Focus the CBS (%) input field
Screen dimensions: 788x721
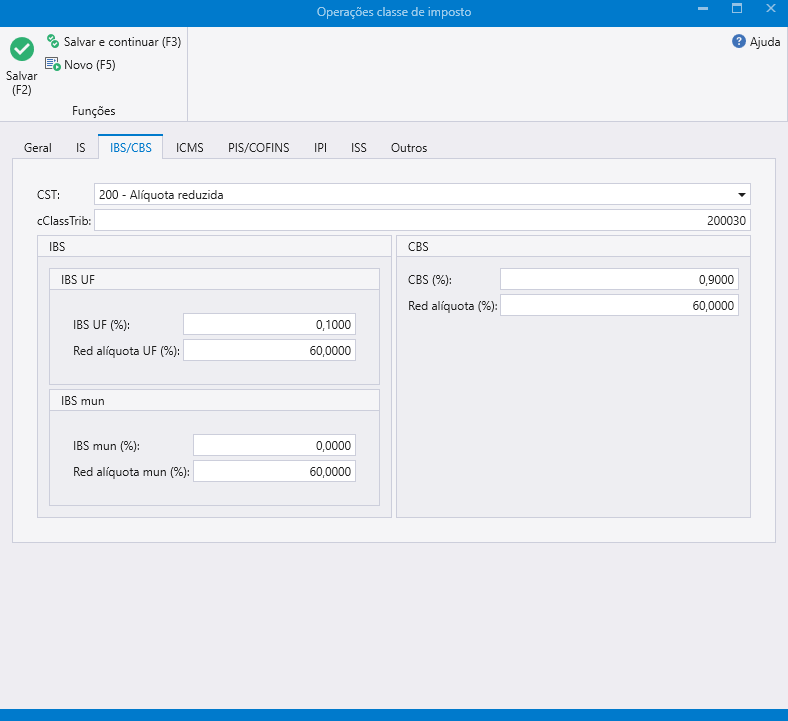pyautogui.click(x=619, y=280)
